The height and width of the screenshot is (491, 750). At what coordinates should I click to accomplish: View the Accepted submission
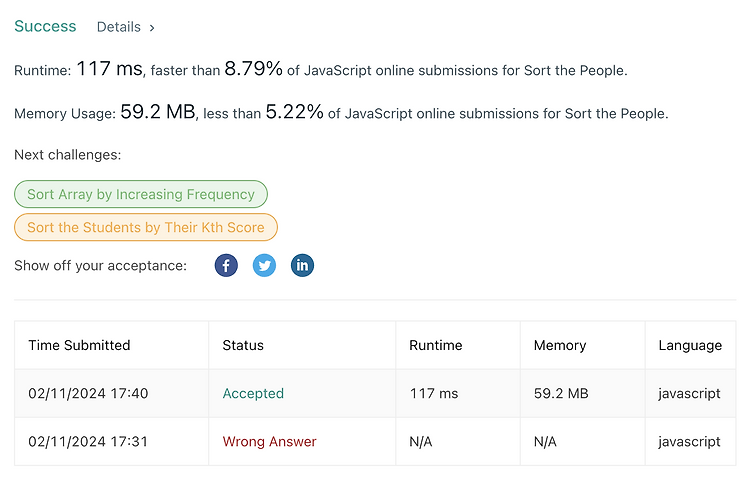253,393
